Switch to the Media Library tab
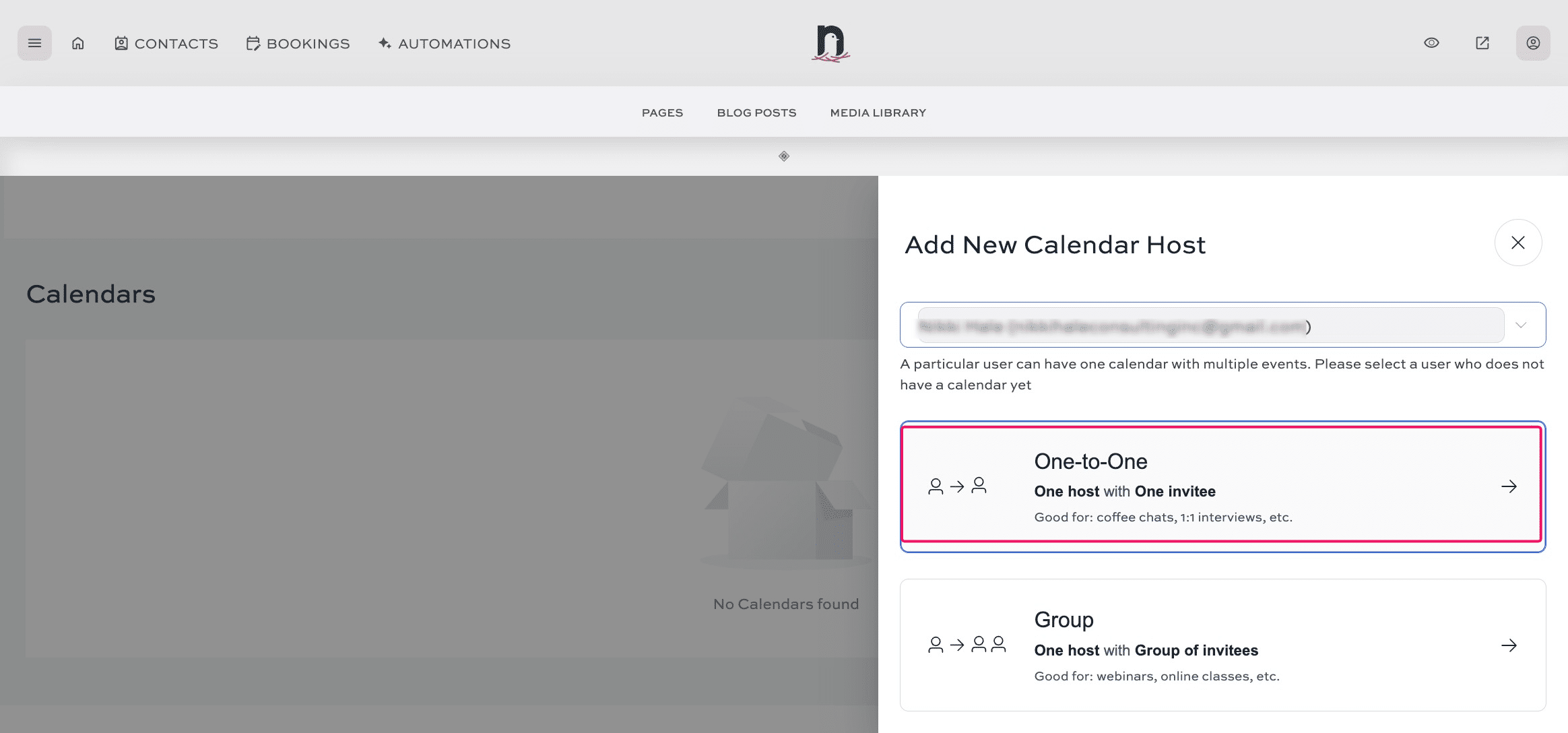This screenshot has height=733, width=1568. pos(878,113)
